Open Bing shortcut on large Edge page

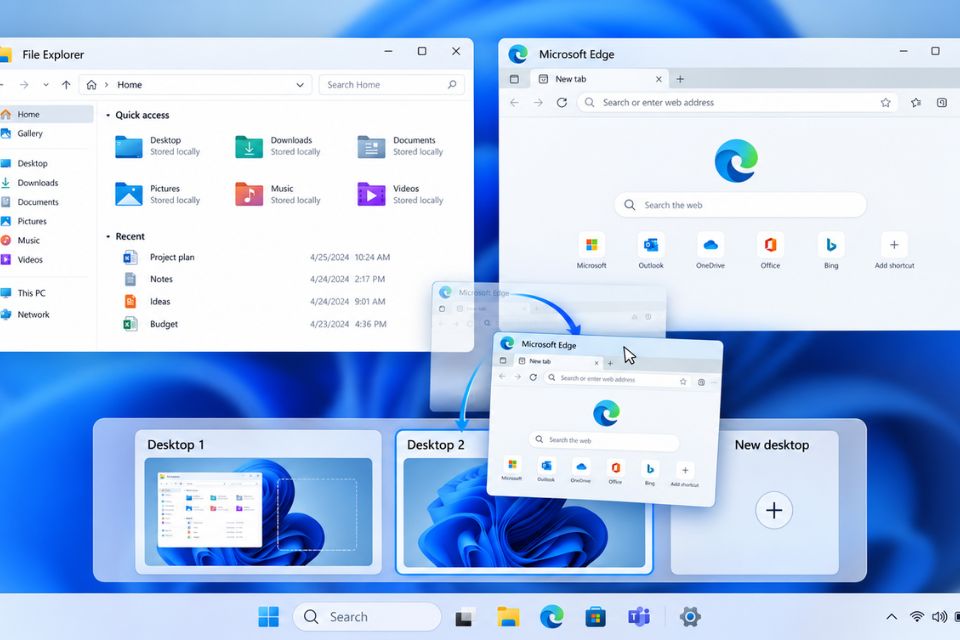[831, 250]
